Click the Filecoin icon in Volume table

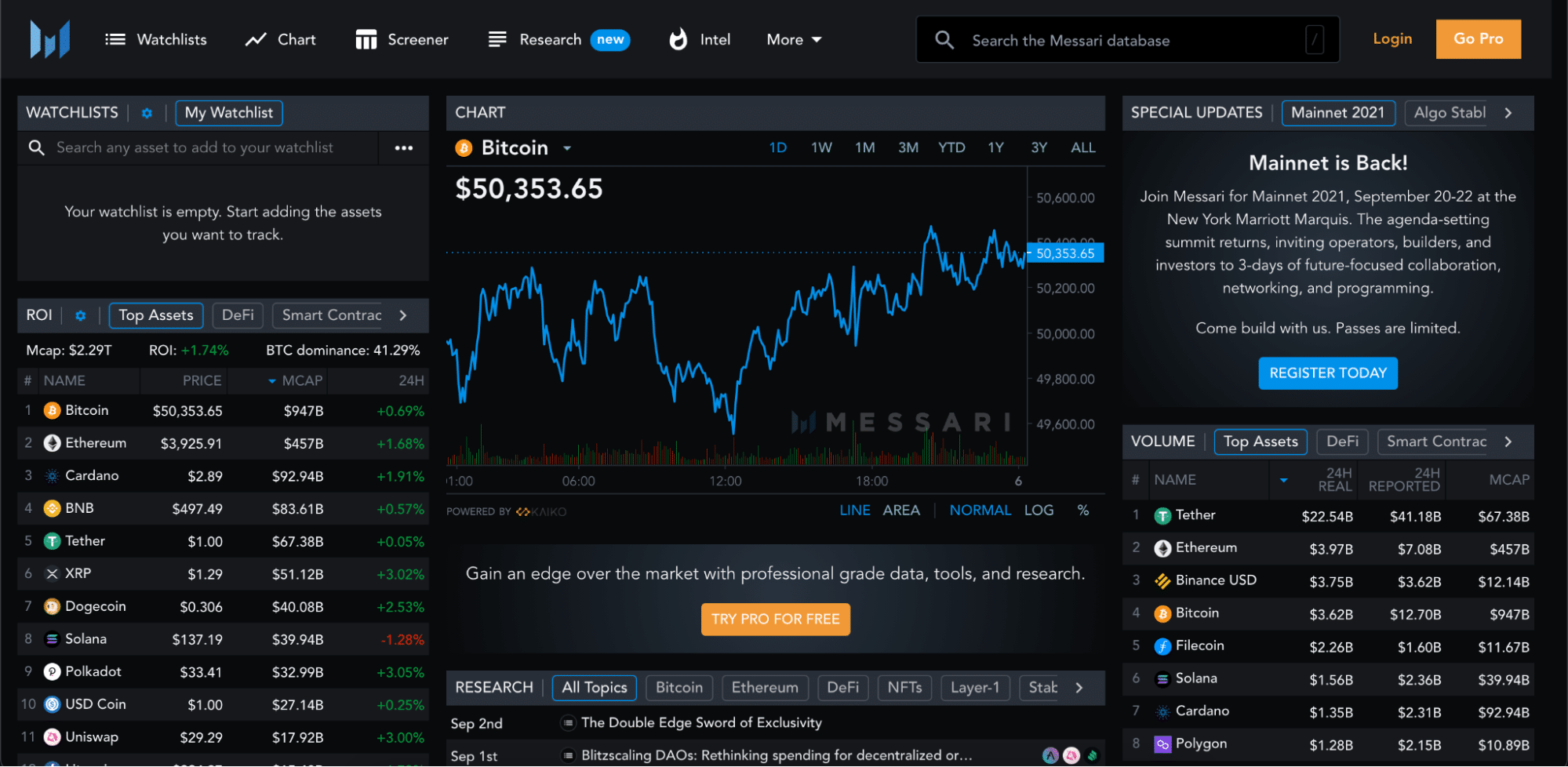coord(1162,646)
